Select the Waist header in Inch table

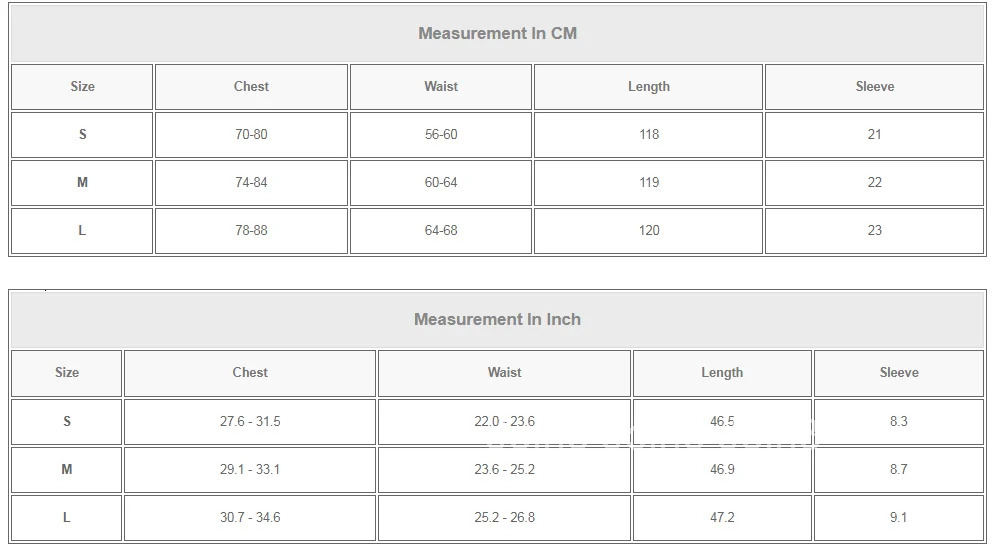504,372
